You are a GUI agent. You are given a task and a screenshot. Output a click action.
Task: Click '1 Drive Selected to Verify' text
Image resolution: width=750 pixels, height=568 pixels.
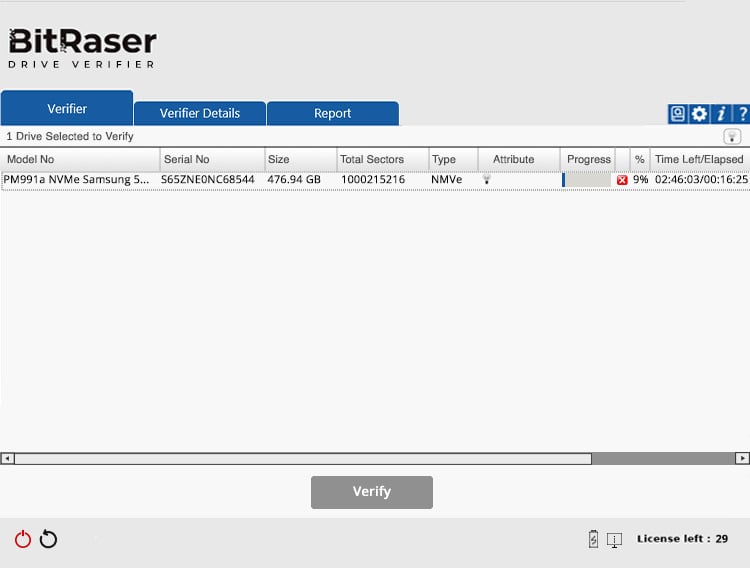click(70, 136)
